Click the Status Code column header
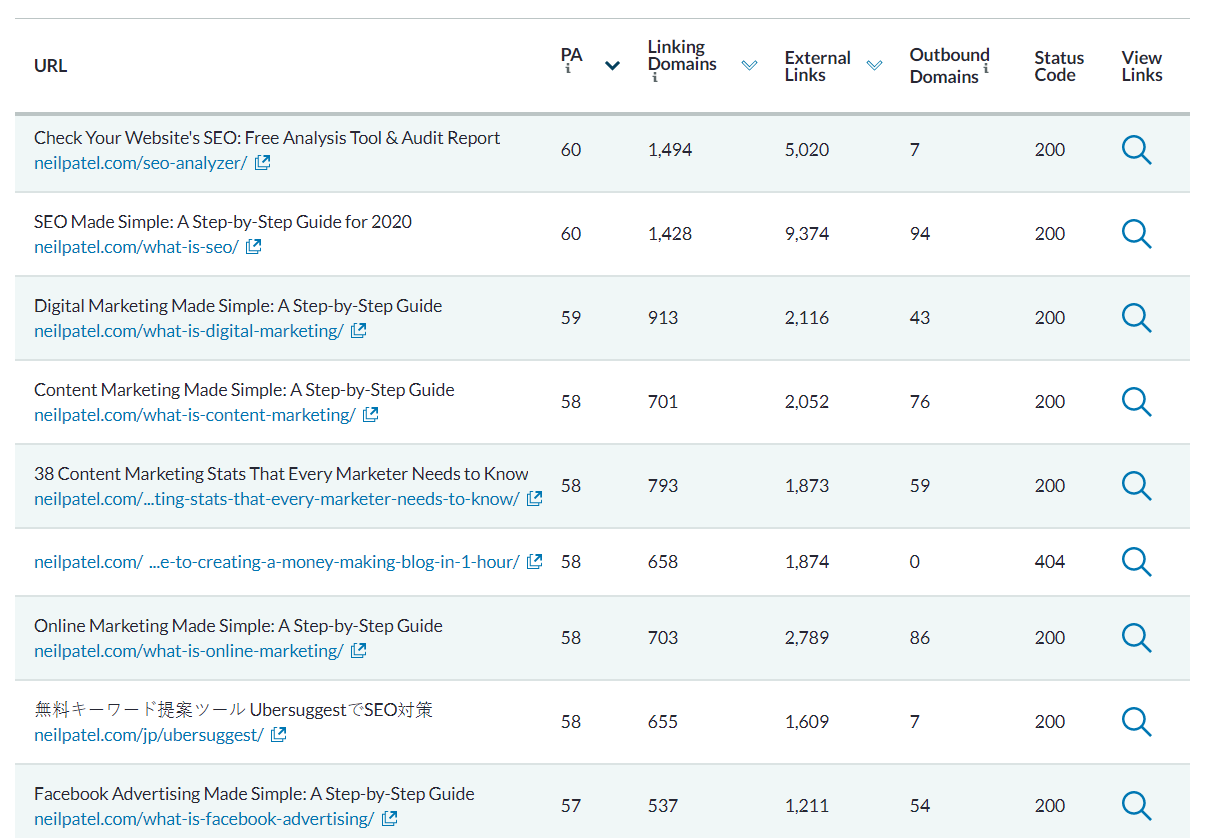1228x838 pixels. [1058, 66]
